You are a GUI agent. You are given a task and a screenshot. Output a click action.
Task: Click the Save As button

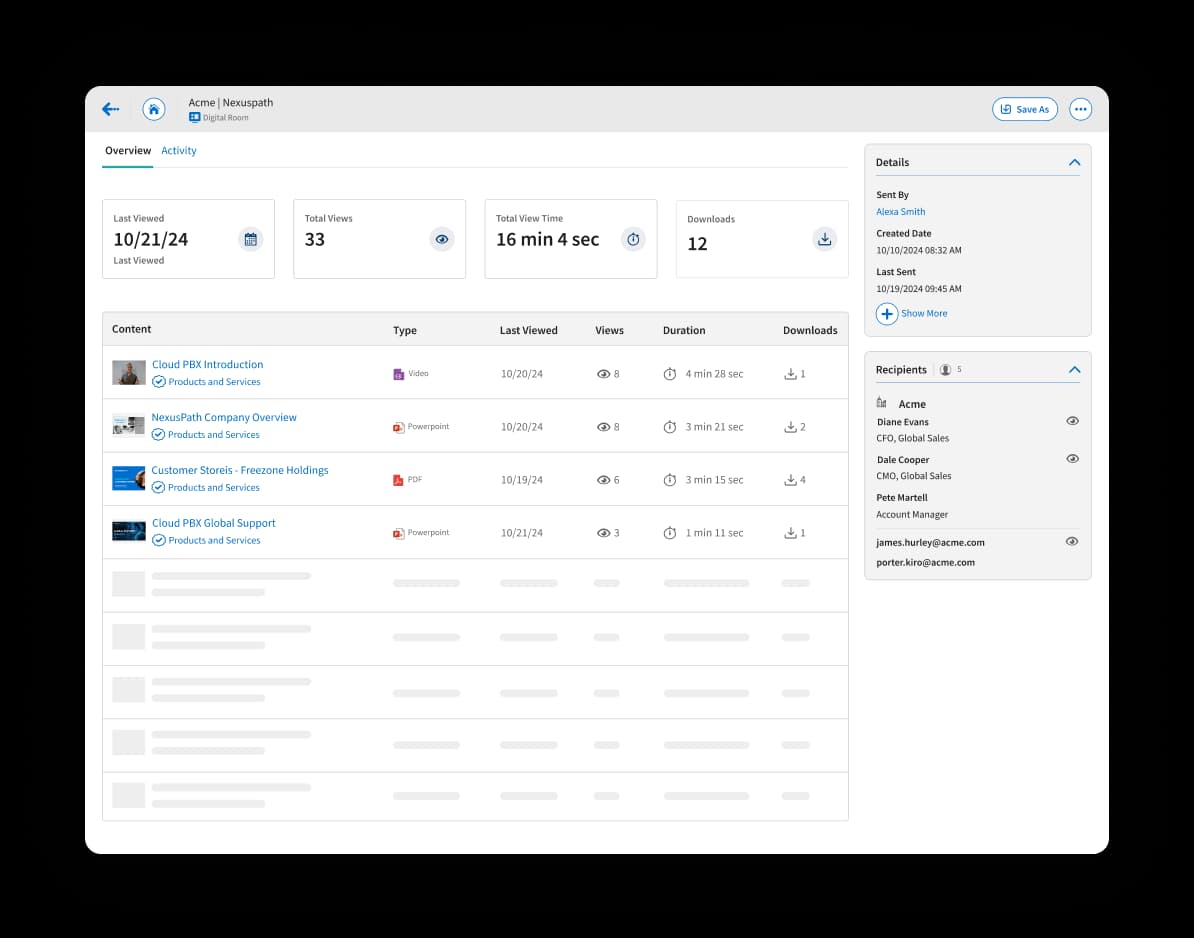pos(1024,109)
